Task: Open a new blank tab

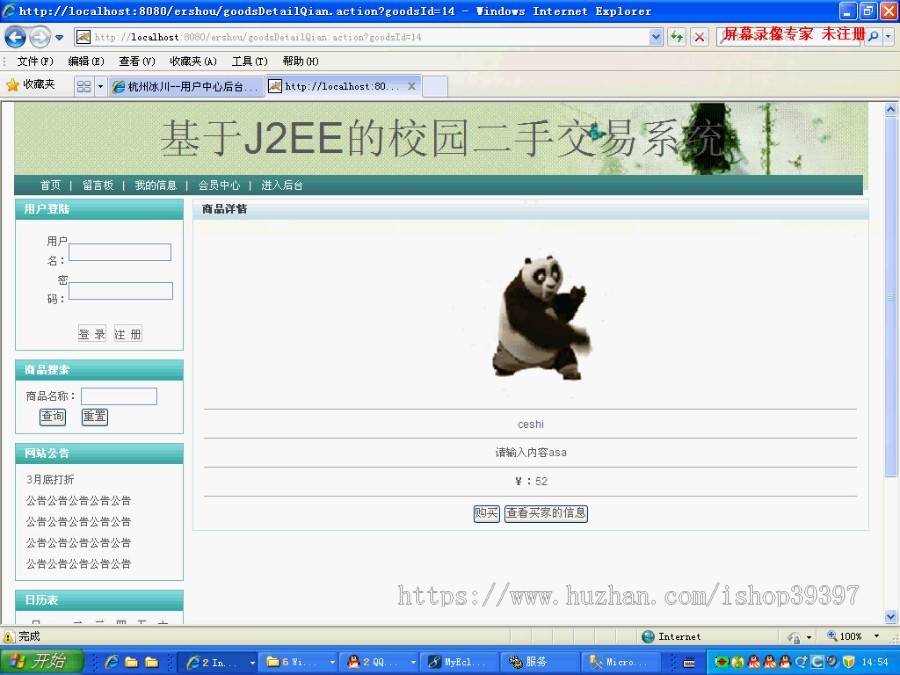Action: (x=435, y=87)
